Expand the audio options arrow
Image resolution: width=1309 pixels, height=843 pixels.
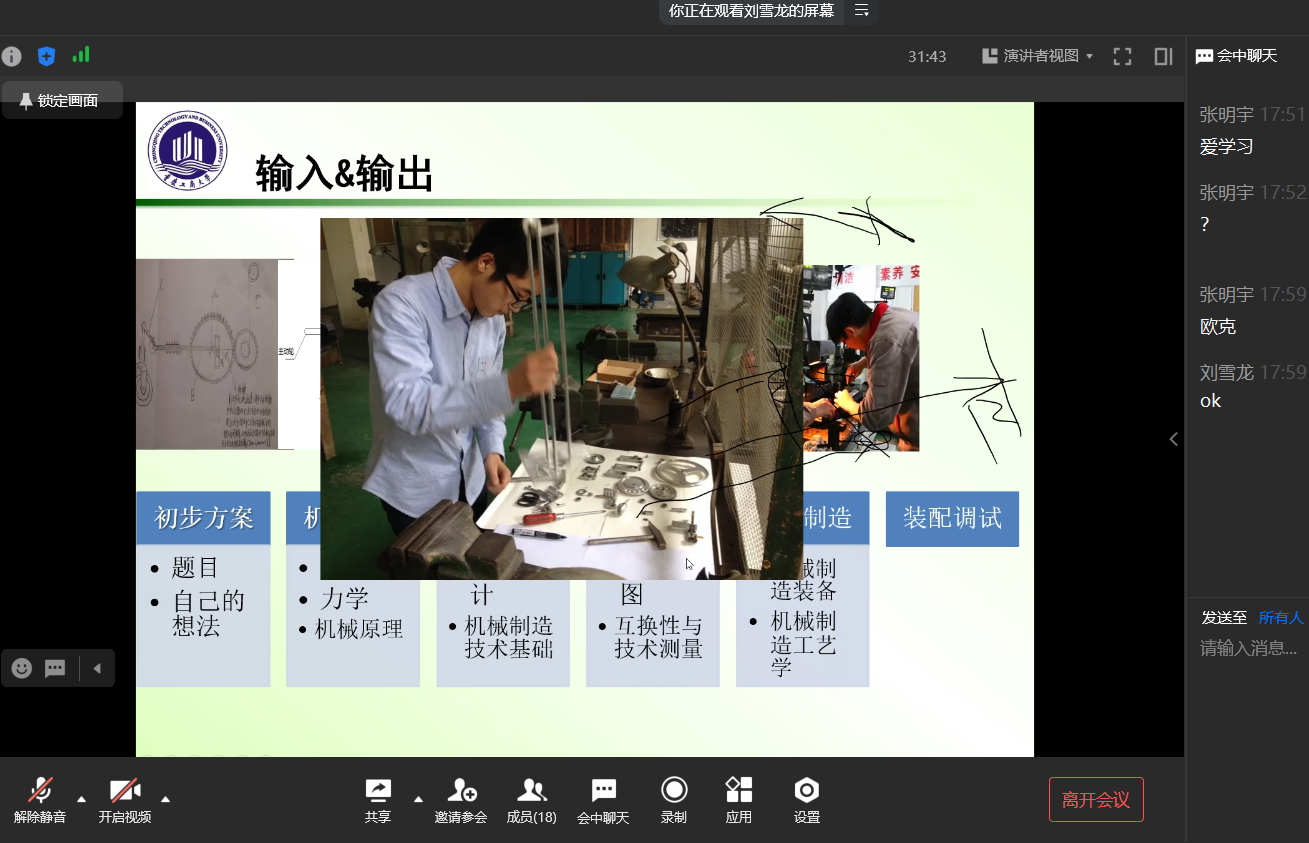pyautogui.click(x=82, y=798)
